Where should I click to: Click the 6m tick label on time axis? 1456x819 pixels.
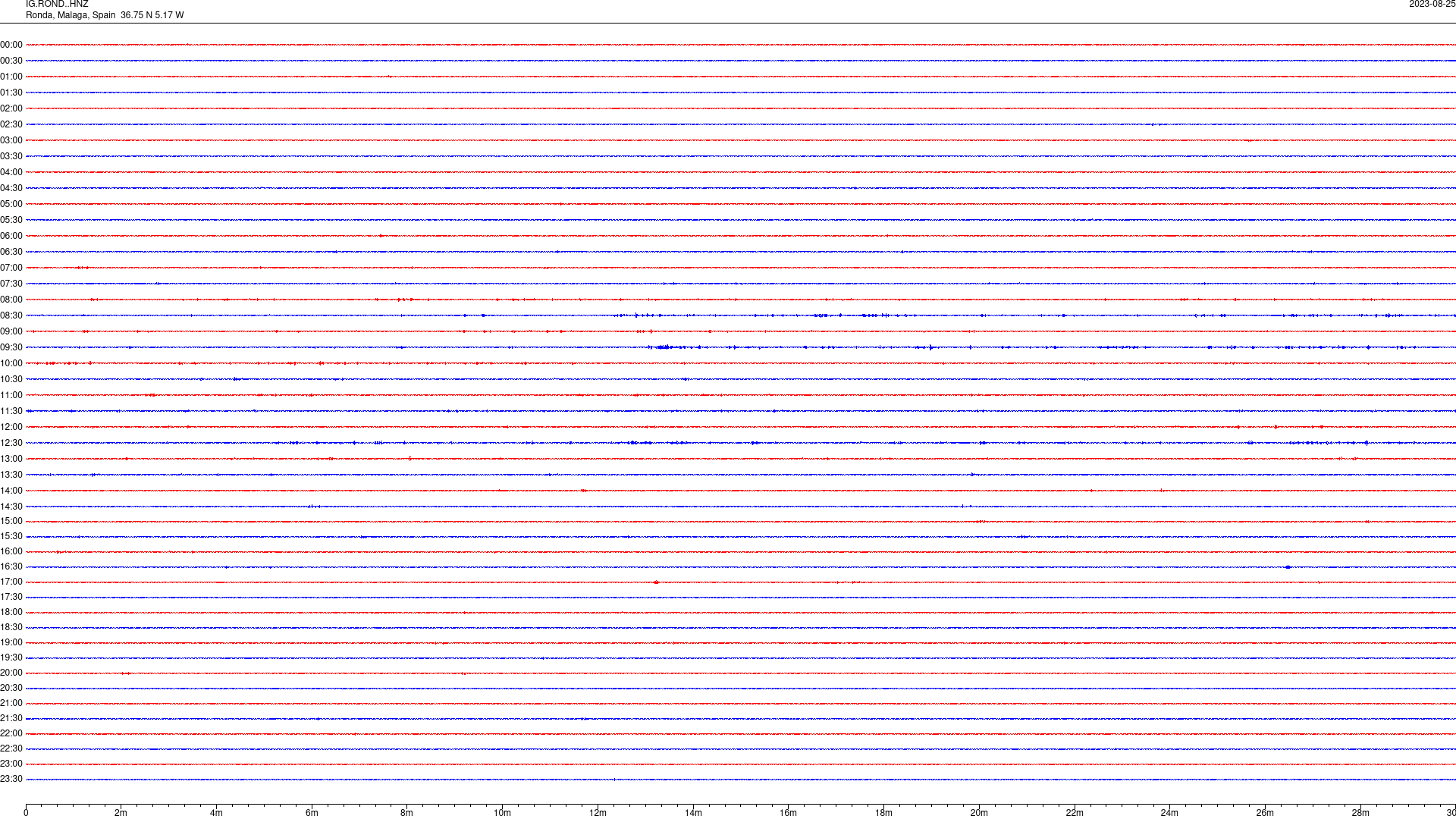coord(312,813)
